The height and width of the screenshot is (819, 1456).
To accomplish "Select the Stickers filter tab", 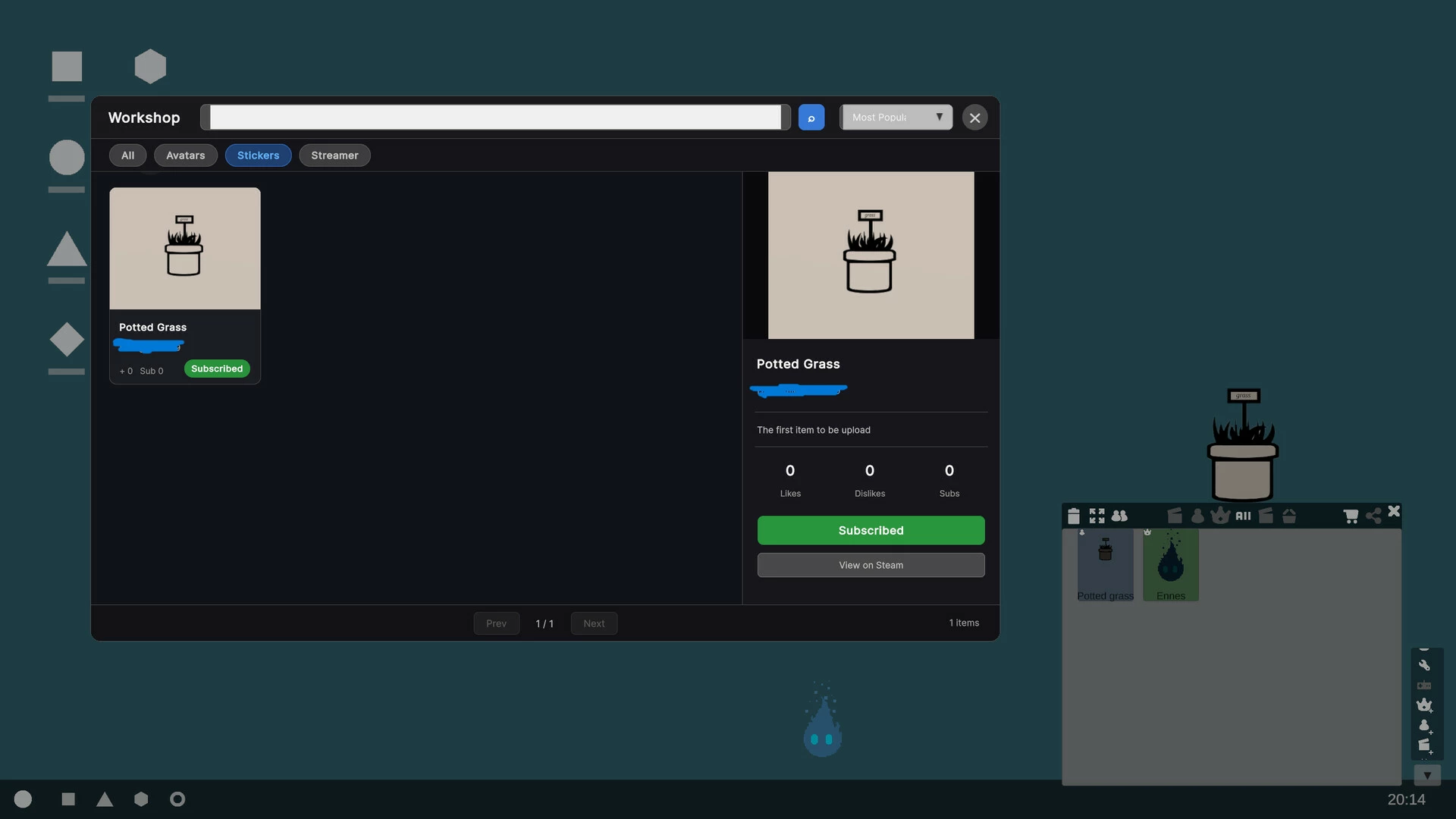I will coord(258,155).
